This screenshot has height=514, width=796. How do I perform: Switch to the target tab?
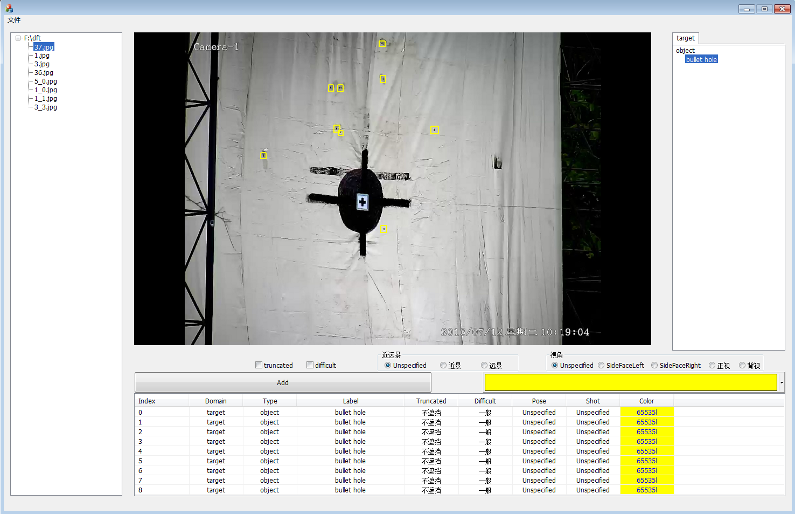pyautogui.click(x=685, y=38)
